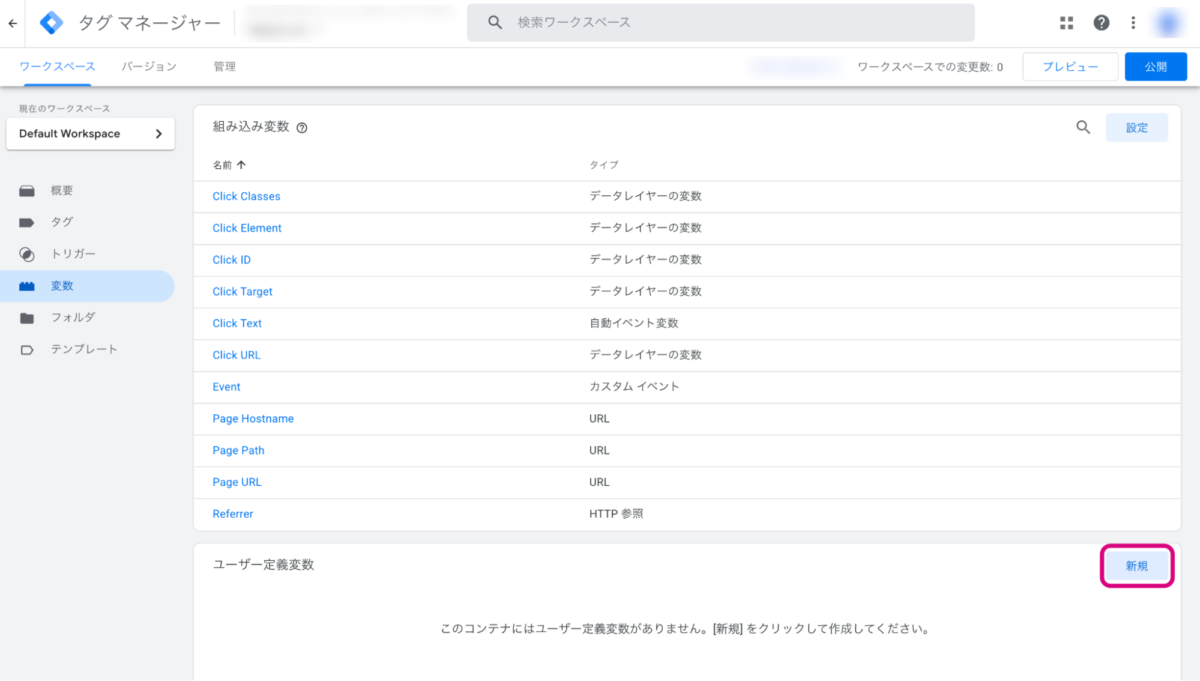Click the back arrow icon
The width and height of the screenshot is (1200, 681).
point(12,23)
